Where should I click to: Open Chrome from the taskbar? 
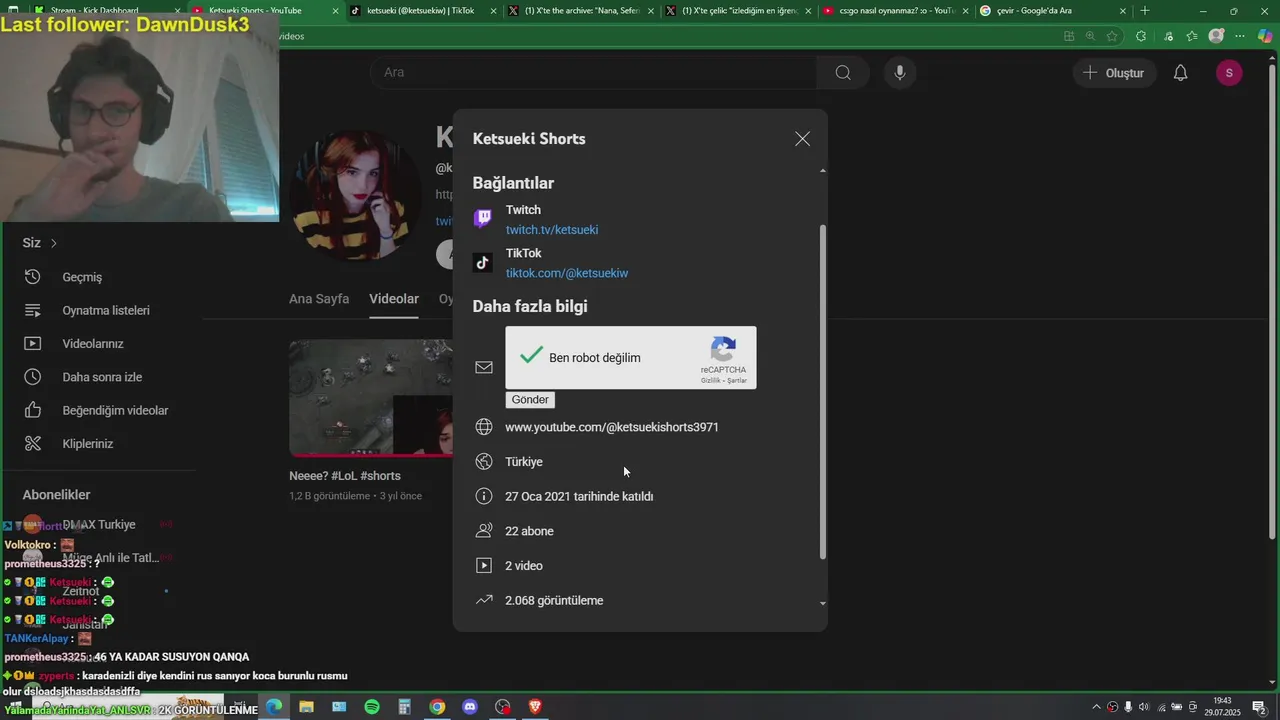pos(437,707)
